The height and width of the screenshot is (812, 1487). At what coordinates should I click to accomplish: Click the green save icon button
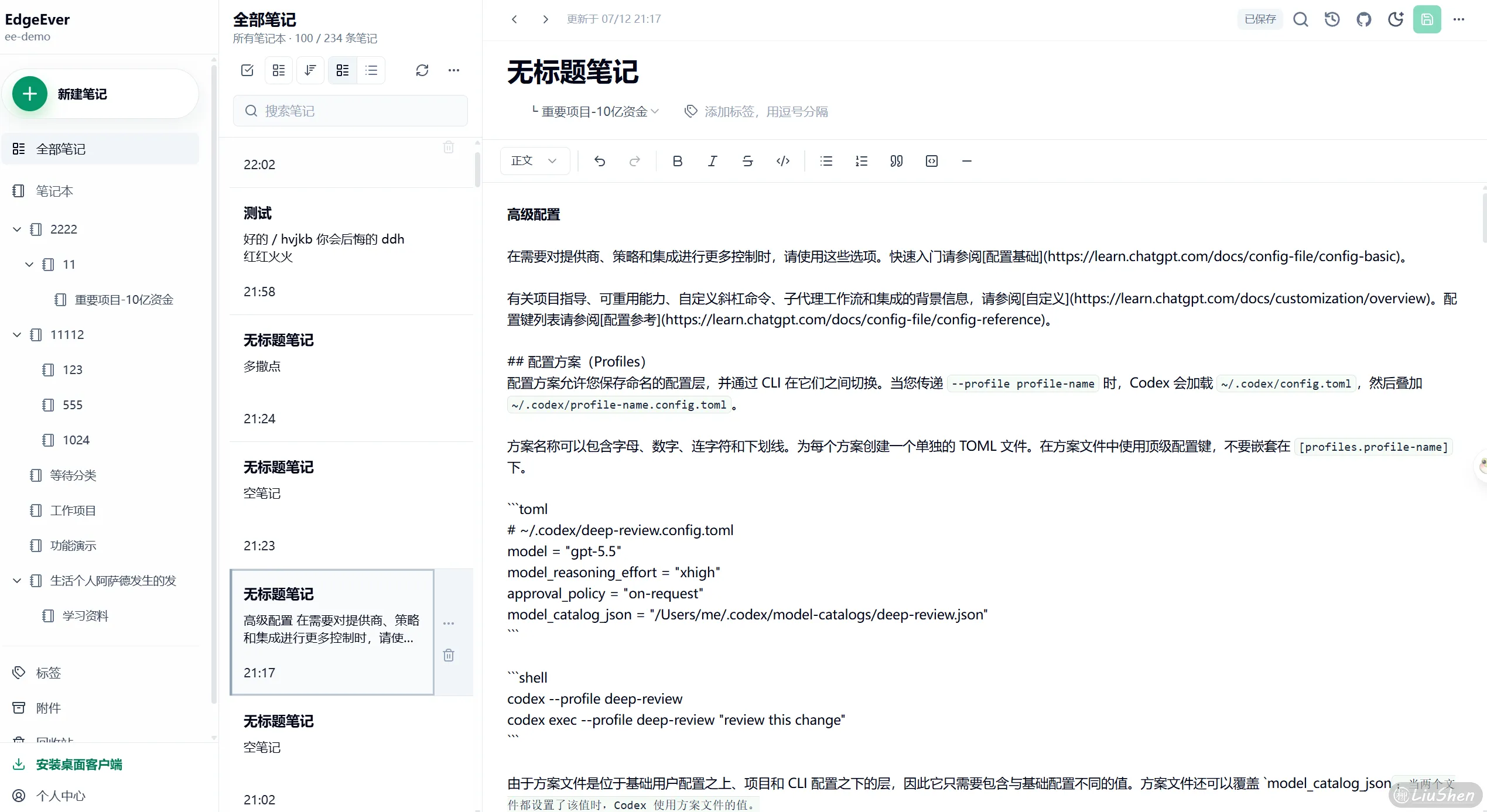[x=1427, y=19]
